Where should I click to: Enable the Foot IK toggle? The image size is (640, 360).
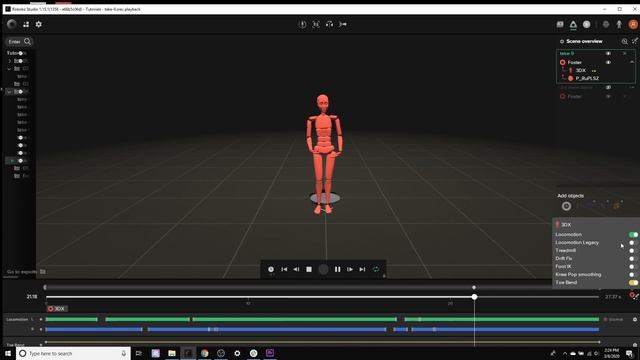[x=633, y=267]
